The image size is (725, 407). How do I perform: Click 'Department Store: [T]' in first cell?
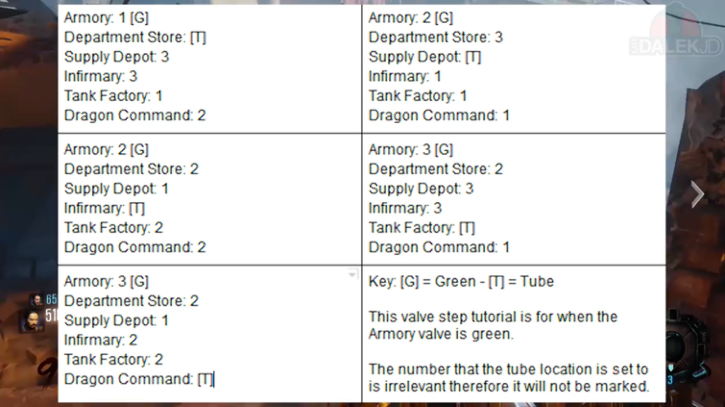(x=135, y=37)
